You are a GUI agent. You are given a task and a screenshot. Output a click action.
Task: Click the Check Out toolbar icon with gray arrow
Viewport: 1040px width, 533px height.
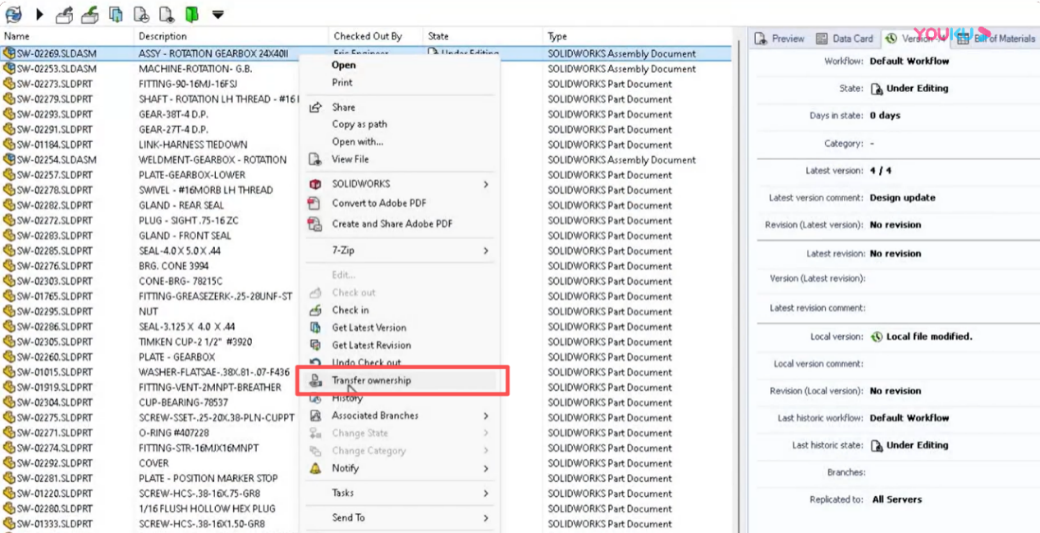(x=64, y=13)
